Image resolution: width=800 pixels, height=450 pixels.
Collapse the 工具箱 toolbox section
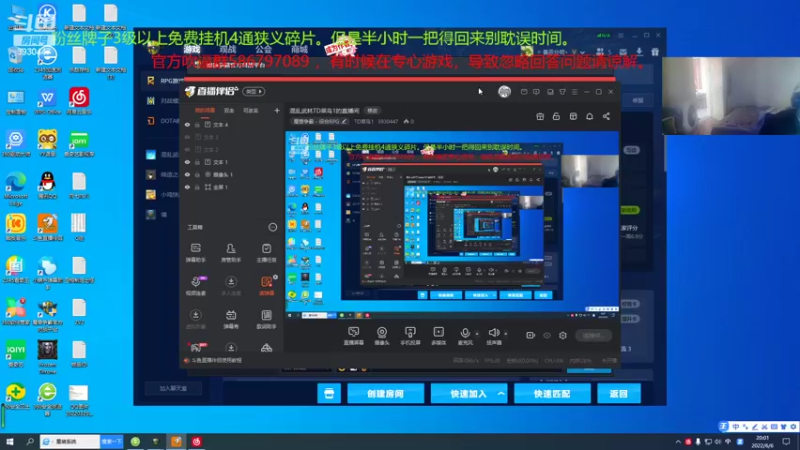click(272, 227)
